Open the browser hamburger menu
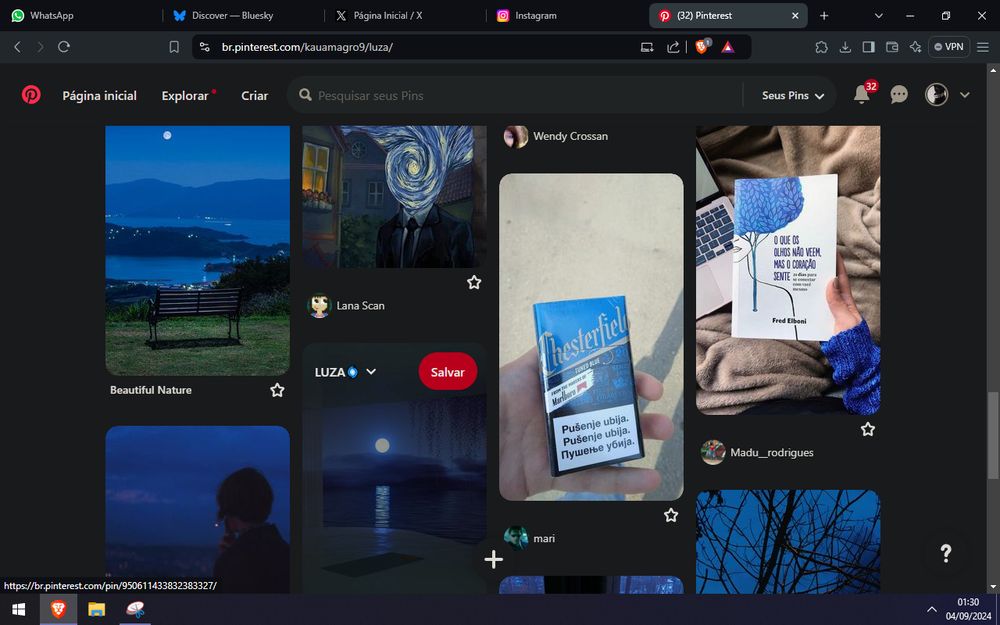 click(983, 47)
